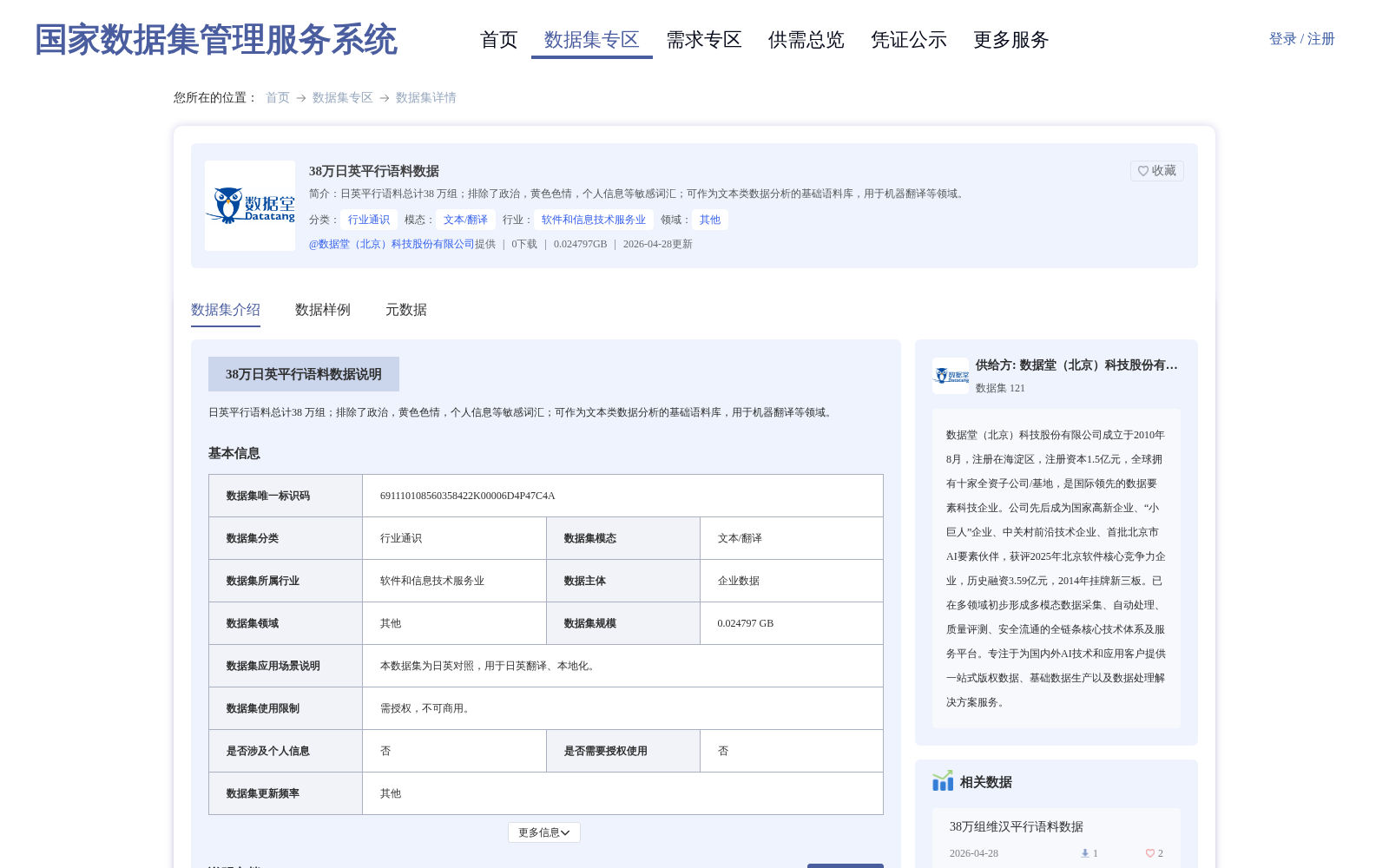Click the small supplier Datatang logo in sidebar
This screenshot has height=868, width=1389.
tap(951, 376)
